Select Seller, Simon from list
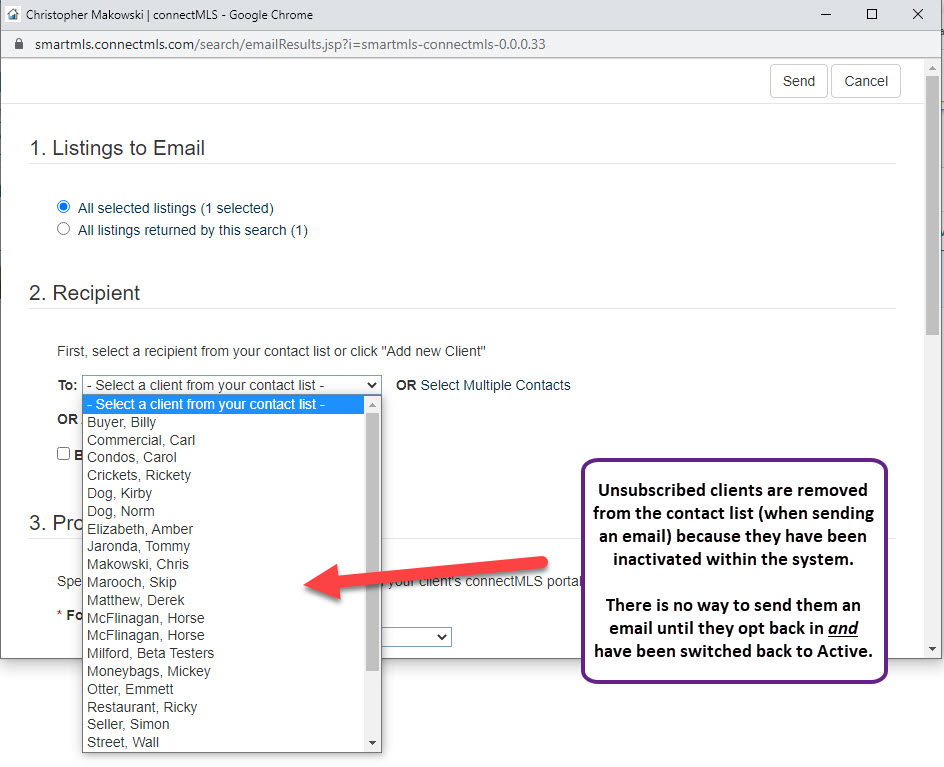944x767 pixels. pos(223,724)
